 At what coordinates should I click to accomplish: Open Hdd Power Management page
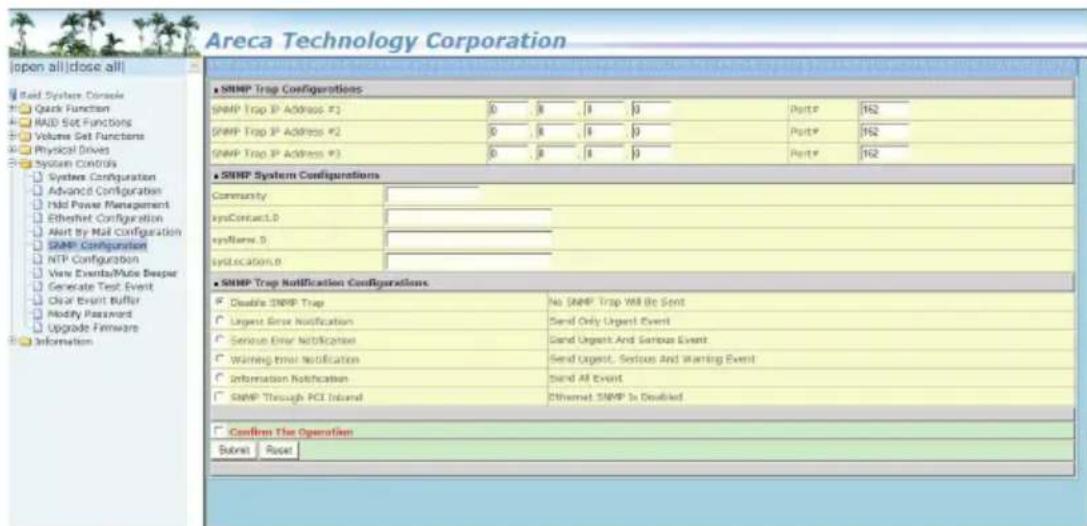[108, 204]
